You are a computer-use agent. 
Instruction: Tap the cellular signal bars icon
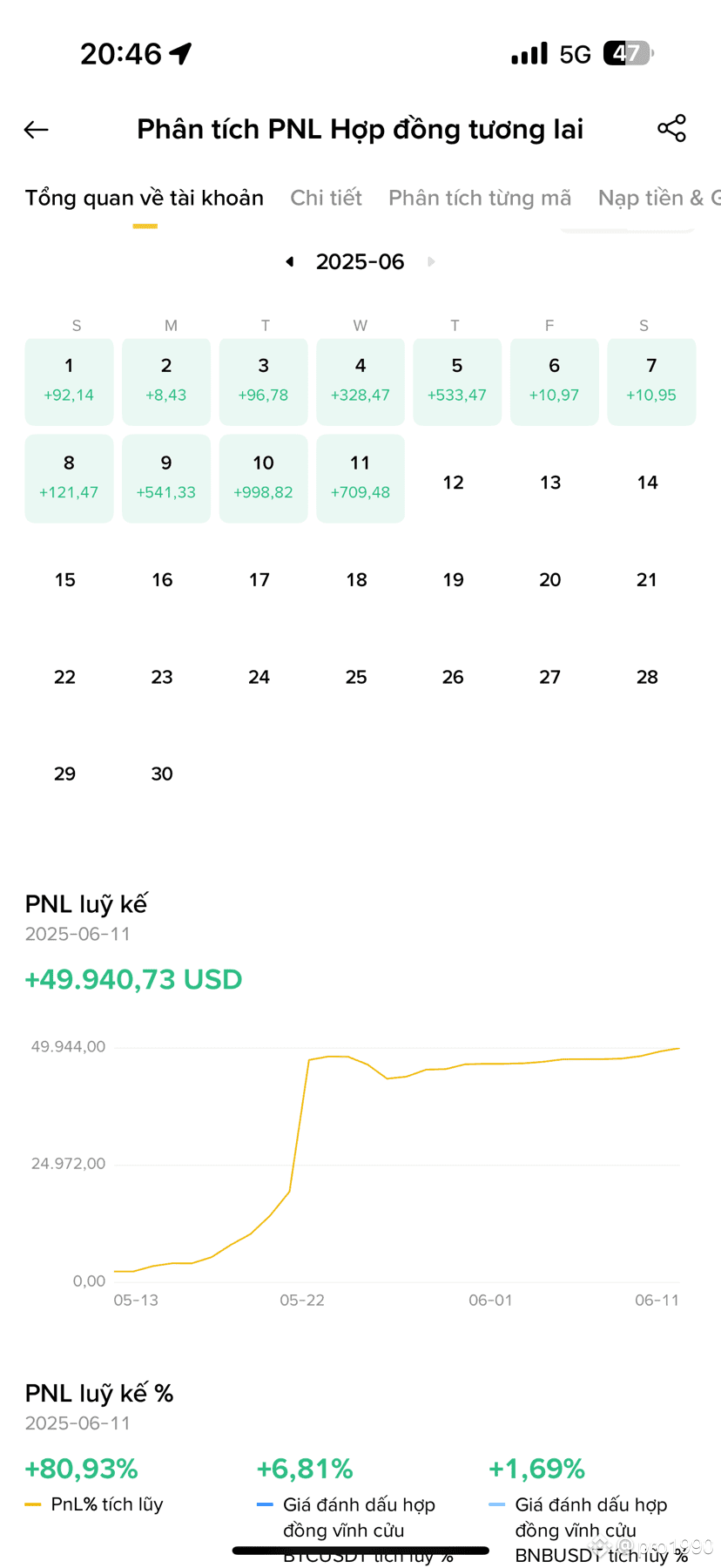pyautogui.click(x=529, y=54)
